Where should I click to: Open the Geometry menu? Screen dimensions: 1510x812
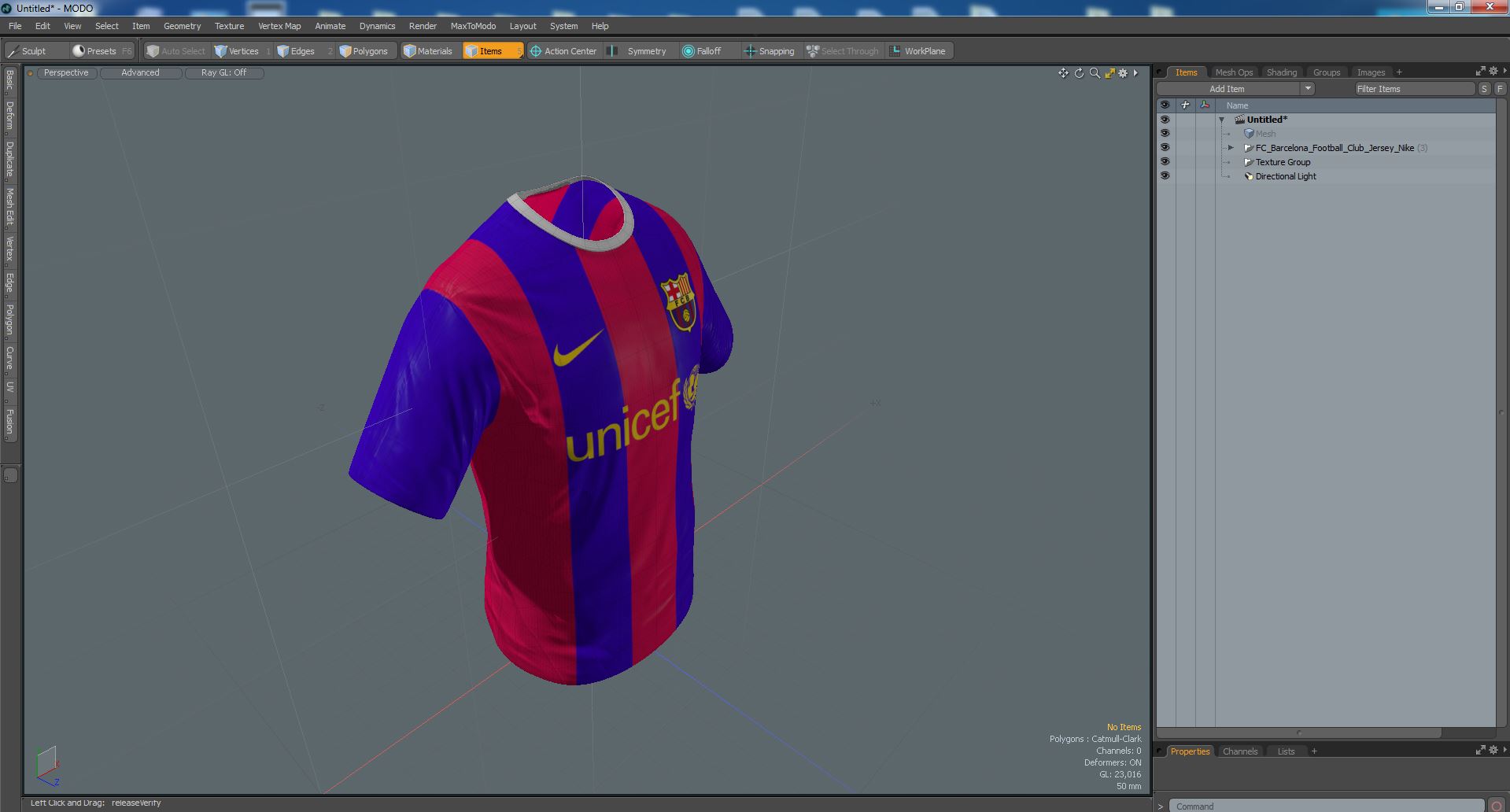(182, 26)
